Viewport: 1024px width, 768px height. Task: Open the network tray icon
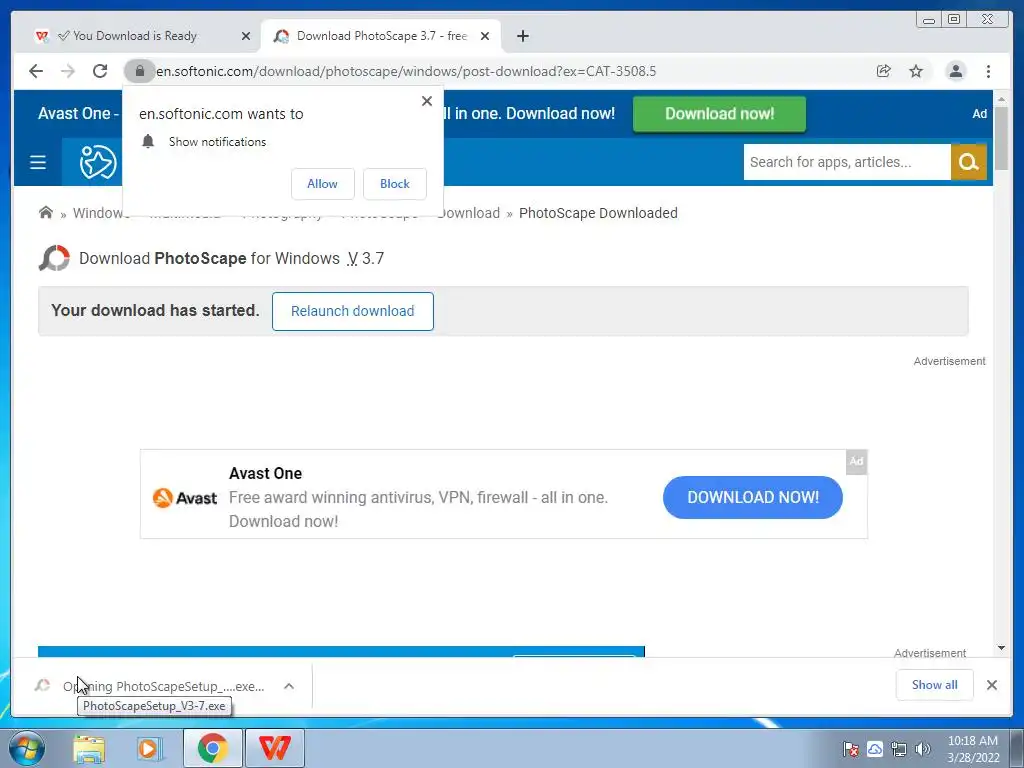(x=899, y=749)
